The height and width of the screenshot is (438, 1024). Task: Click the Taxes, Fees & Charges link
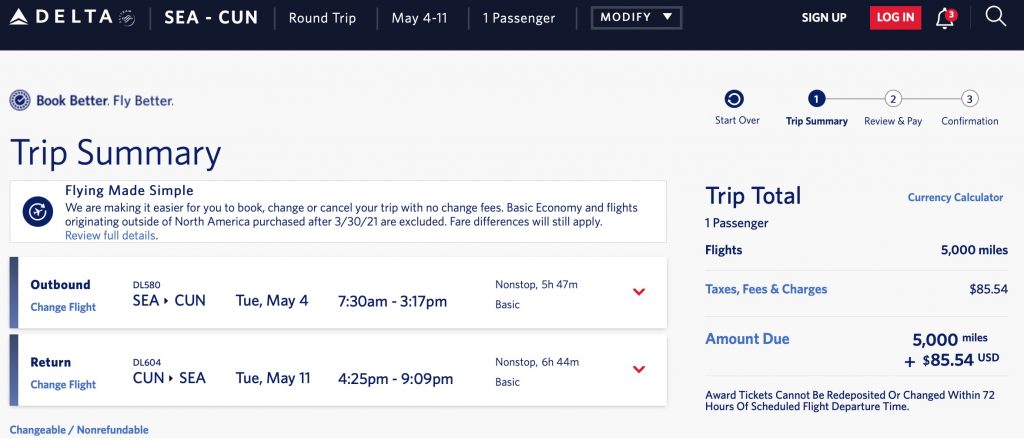pyautogui.click(x=766, y=290)
